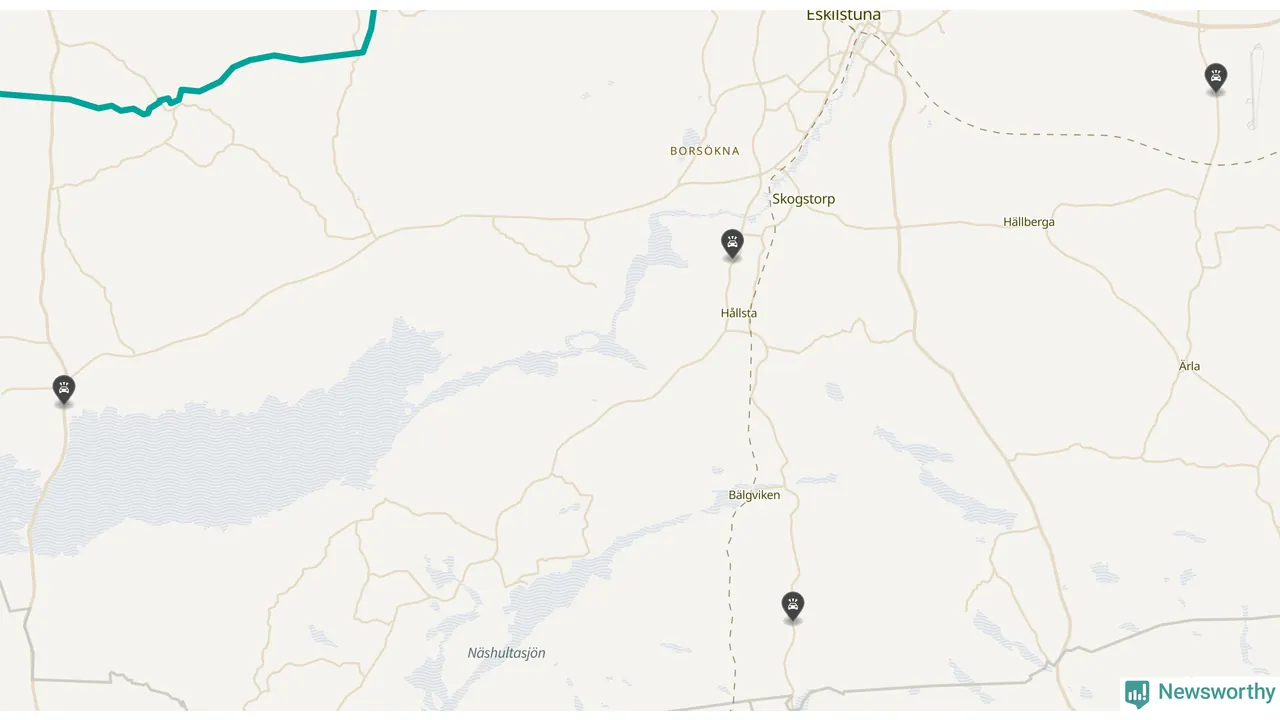Image resolution: width=1280 pixels, height=720 pixels.
Task: Click the Näshultasjön lake label
Action: [507, 653]
